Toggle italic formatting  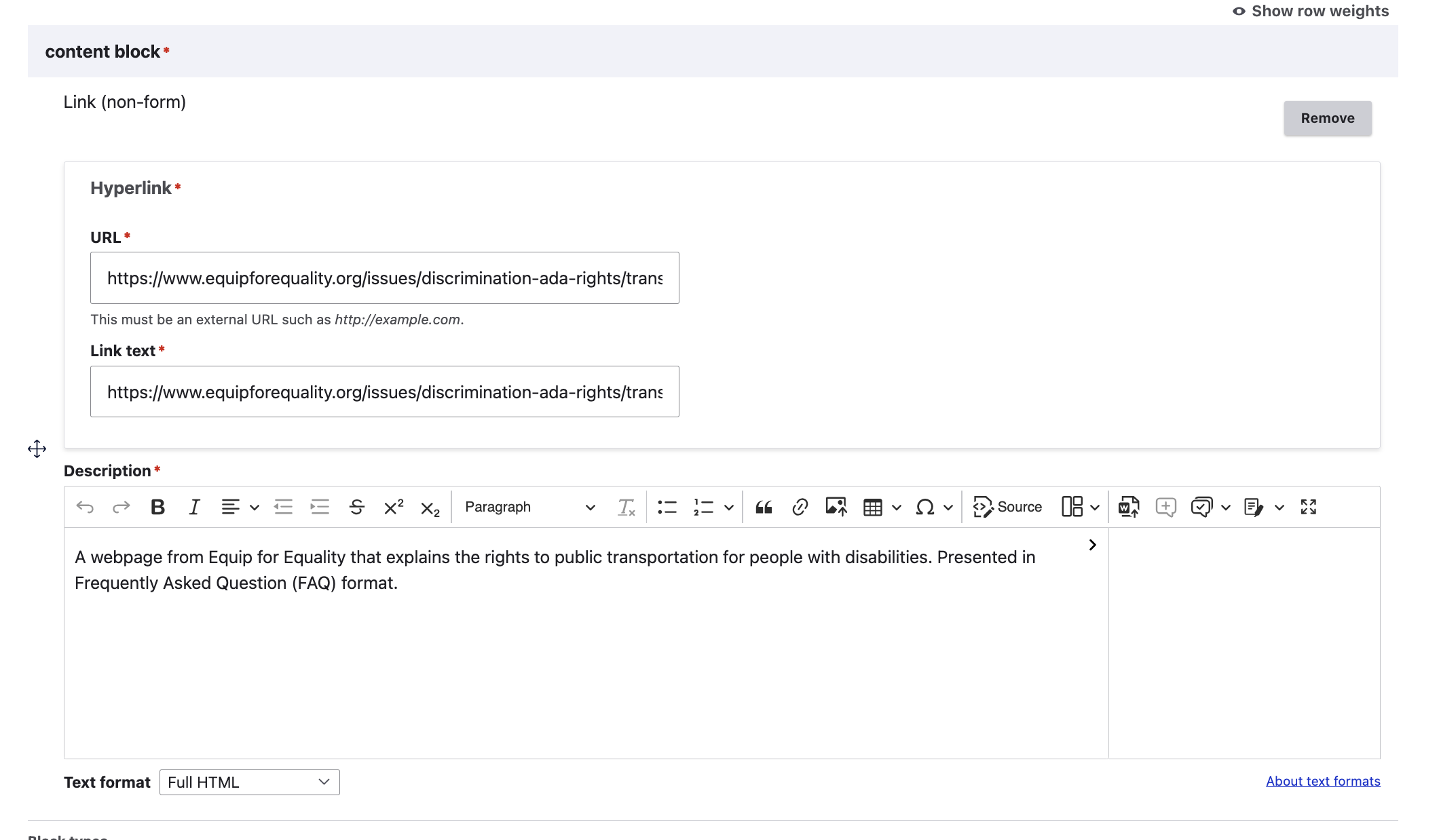tap(194, 507)
